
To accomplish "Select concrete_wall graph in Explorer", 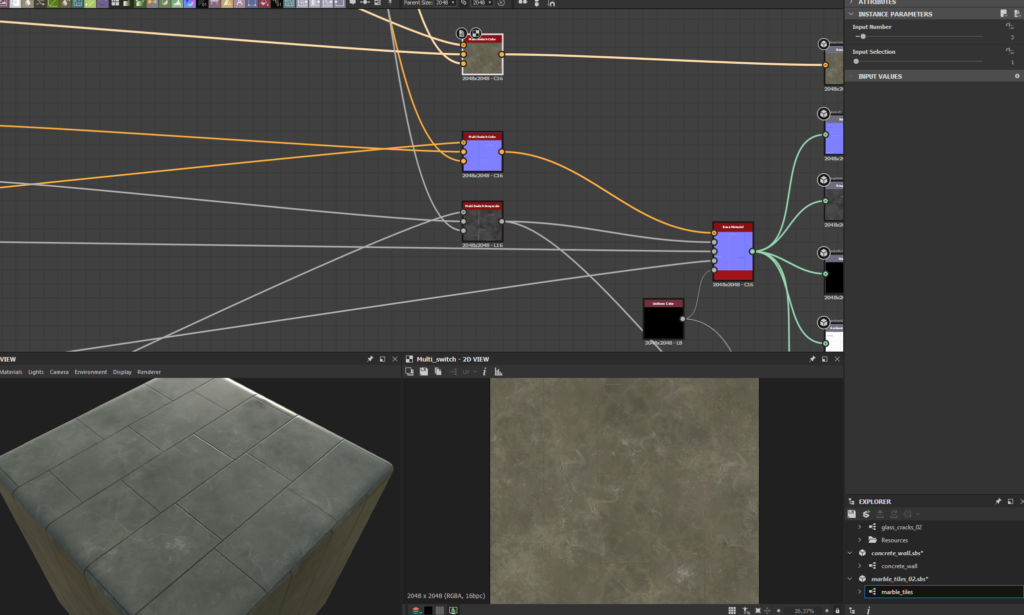I will tap(899, 566).
